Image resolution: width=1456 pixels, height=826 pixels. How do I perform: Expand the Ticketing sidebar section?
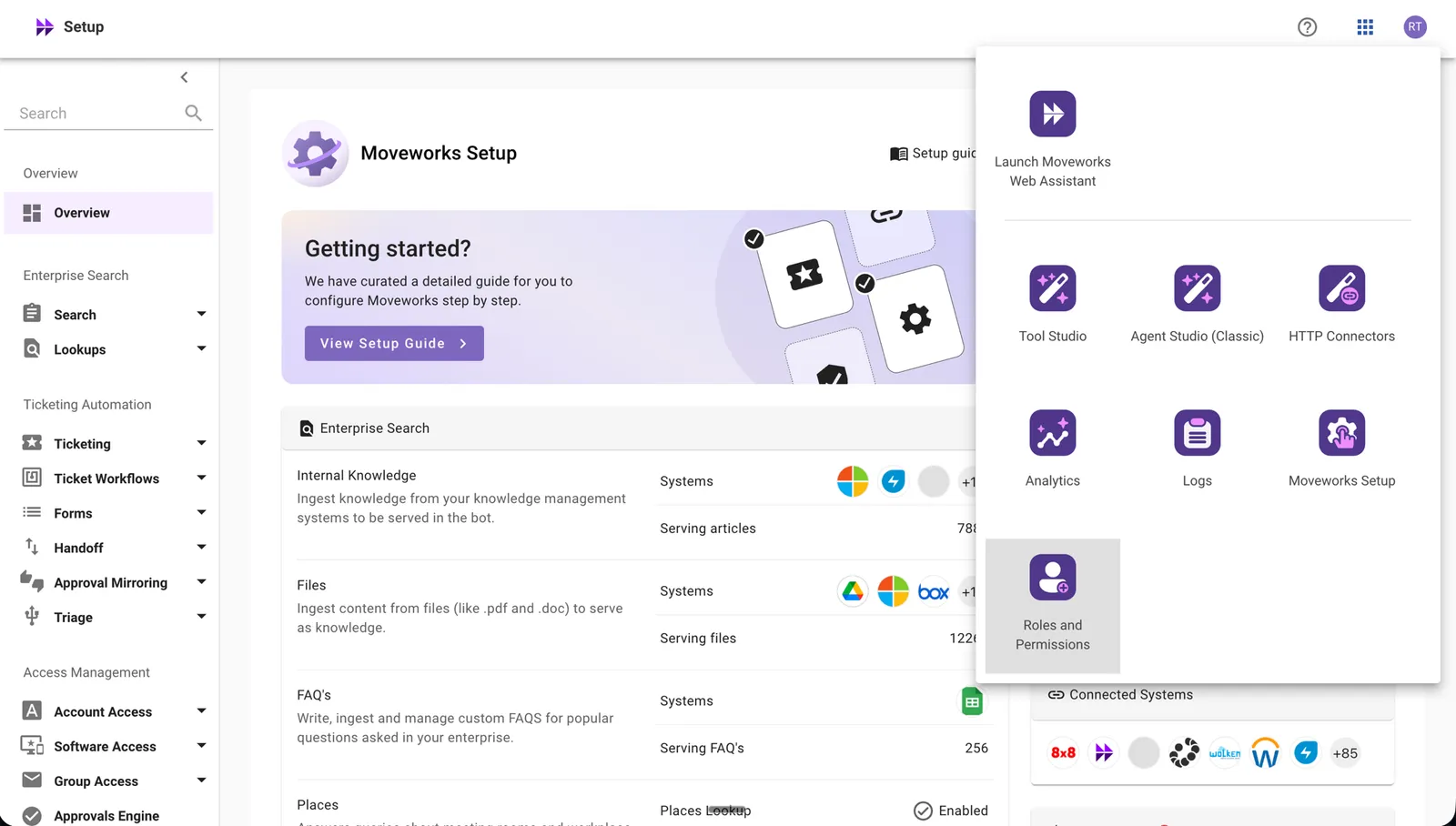point(202,444)
